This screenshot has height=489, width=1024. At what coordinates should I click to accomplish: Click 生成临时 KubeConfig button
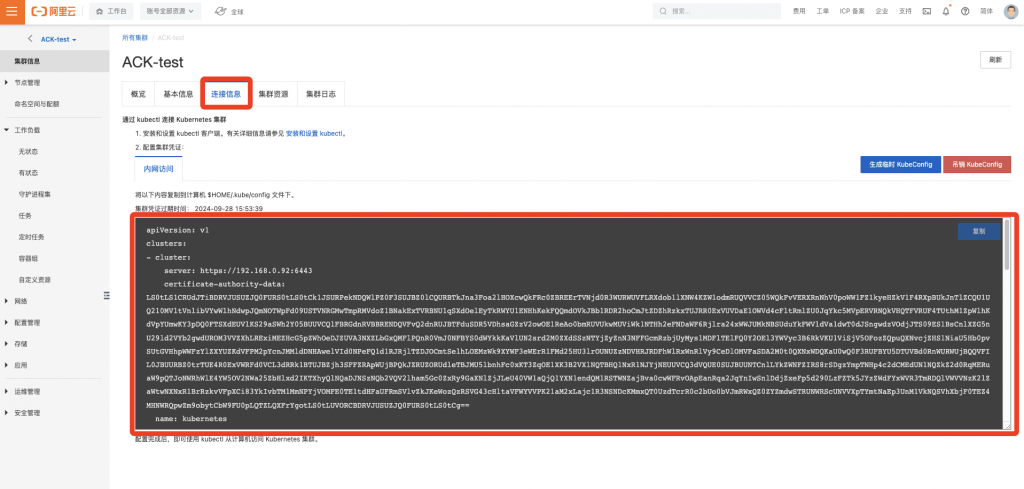click(x=901, y=165)
